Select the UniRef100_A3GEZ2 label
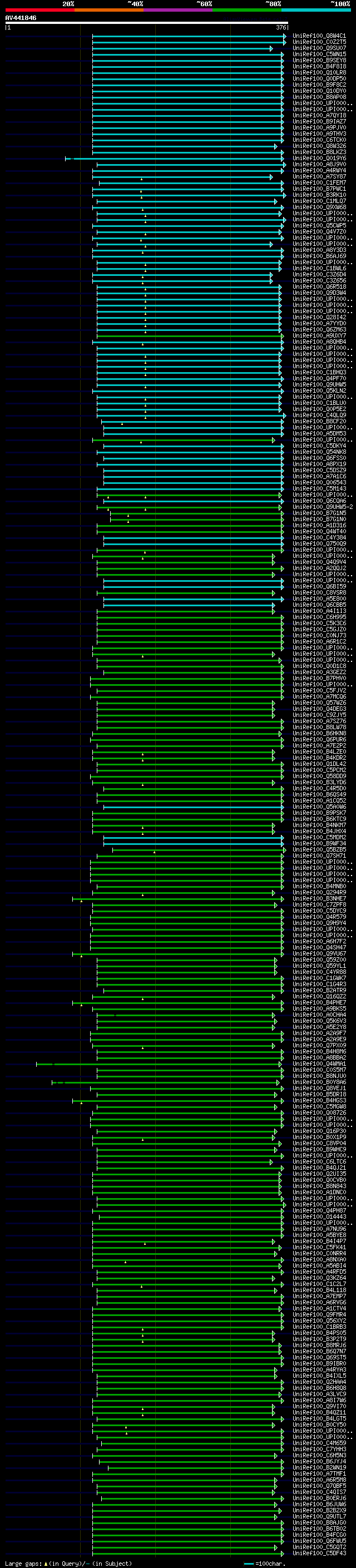This screenshot has width=356, height=1568. pyautogui.click(x=319, y=672)
